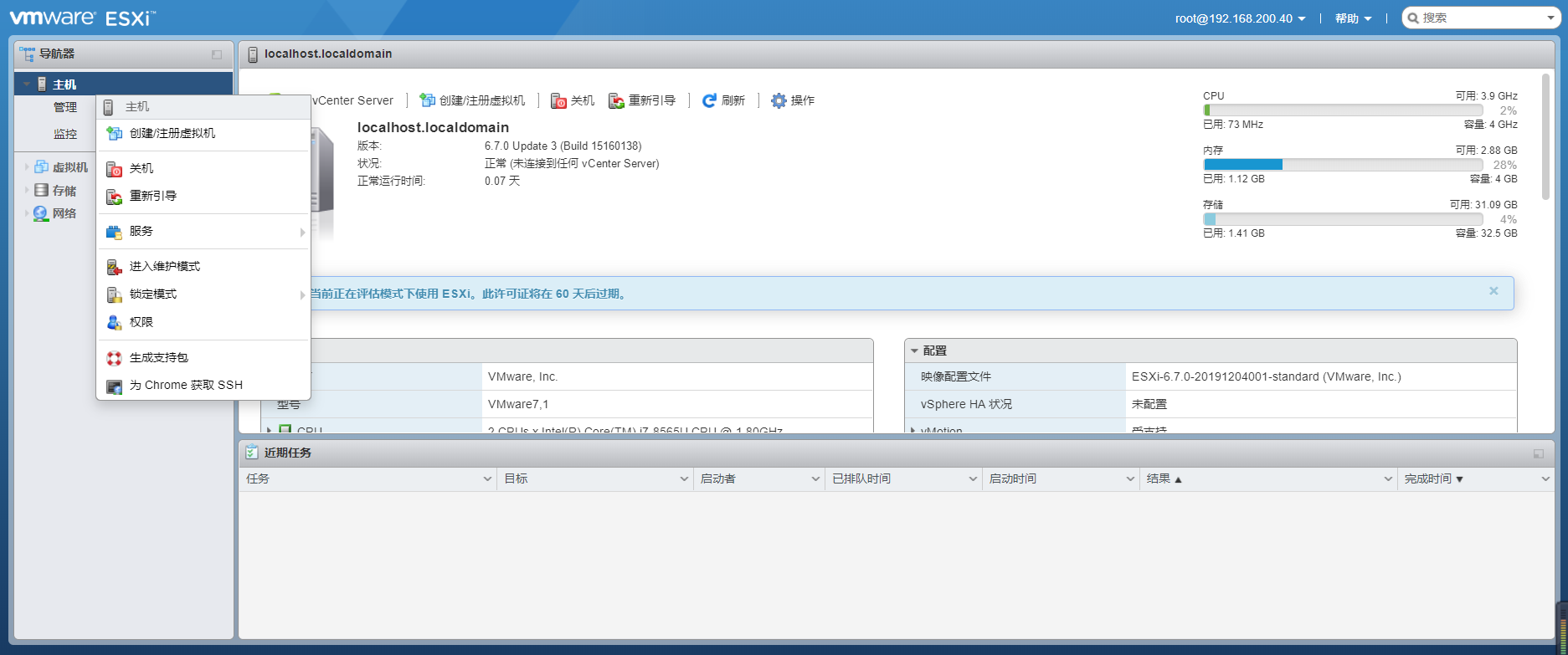The image size is (1568, 655).
Task: Click the vCenter Server toolbar button
Action: 352,100
